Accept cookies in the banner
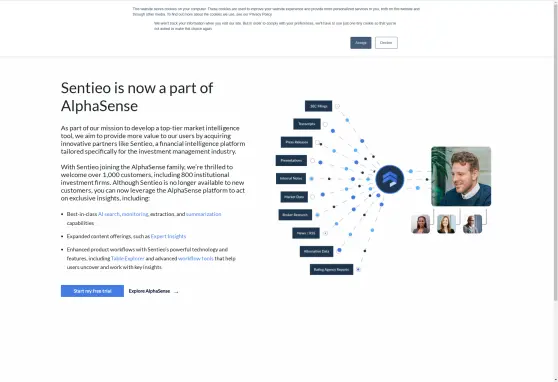The image size is (558, 382). 360,43
